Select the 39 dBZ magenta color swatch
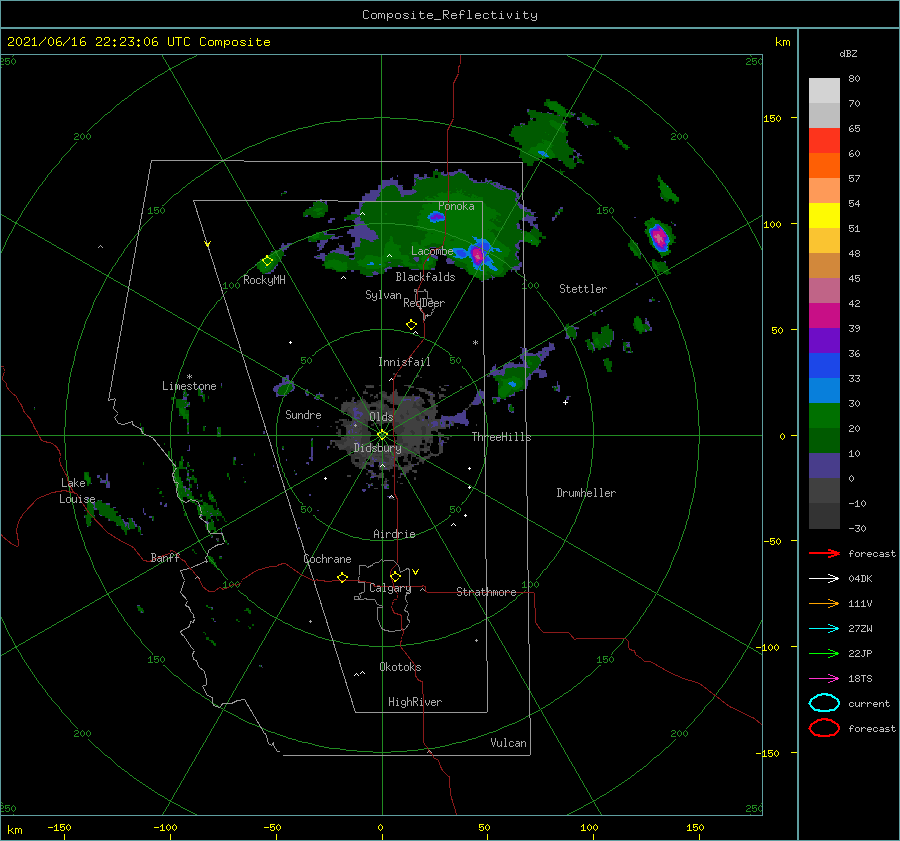Image resolution: width=900 pixels, height=841 pixels. (x=824, y=316)
